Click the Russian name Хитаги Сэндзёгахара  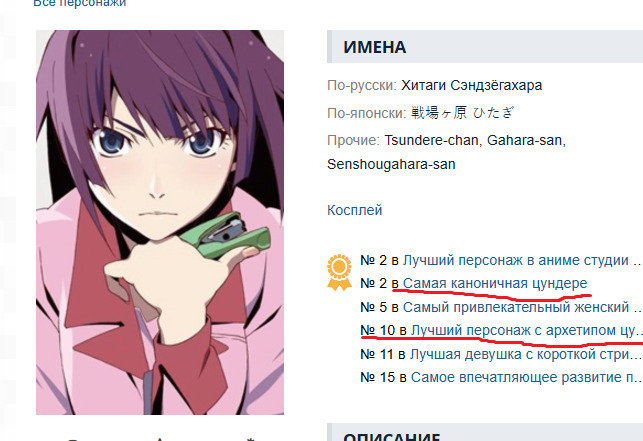[472, 85]
